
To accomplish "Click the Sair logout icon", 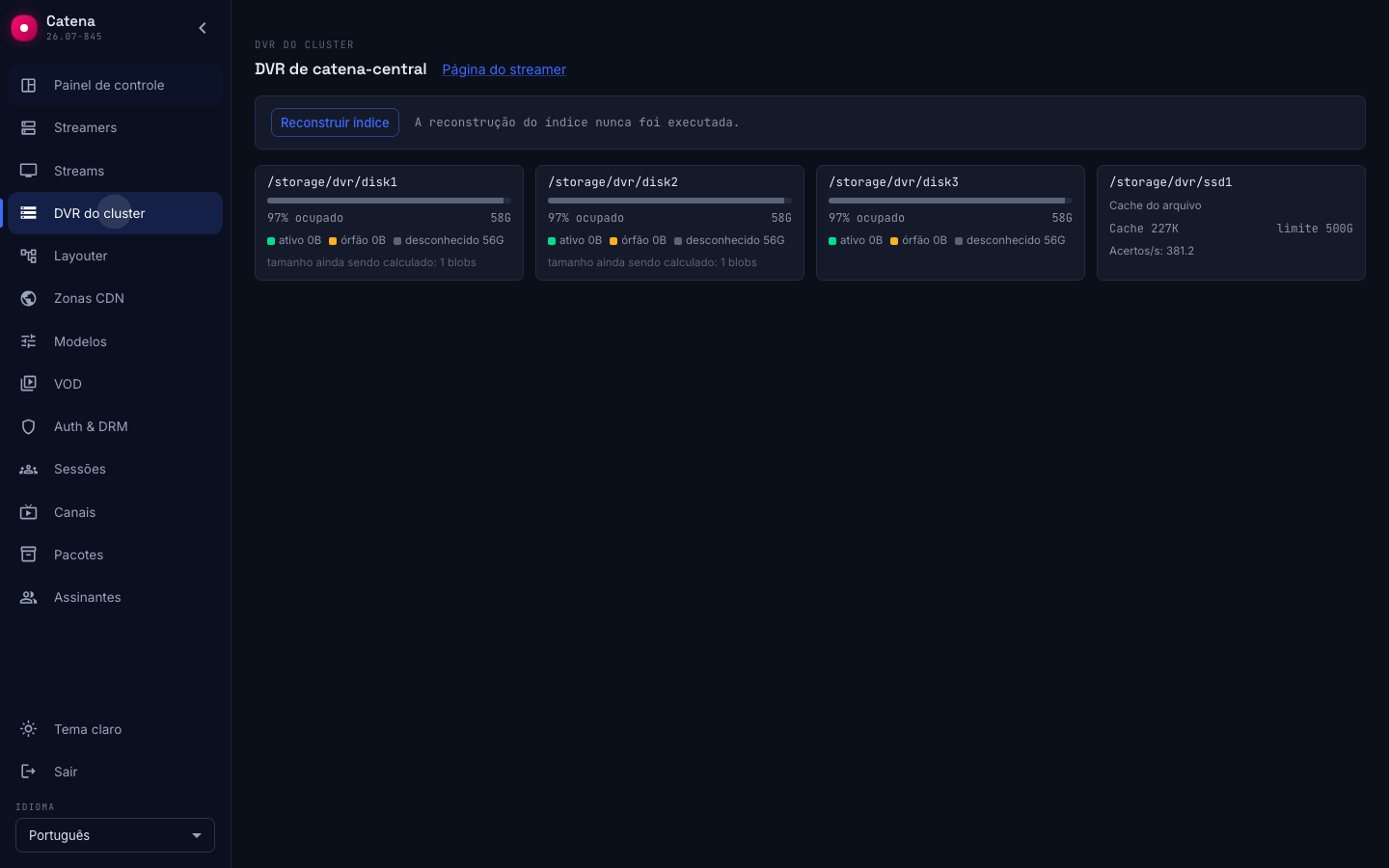I will point(29,772).
